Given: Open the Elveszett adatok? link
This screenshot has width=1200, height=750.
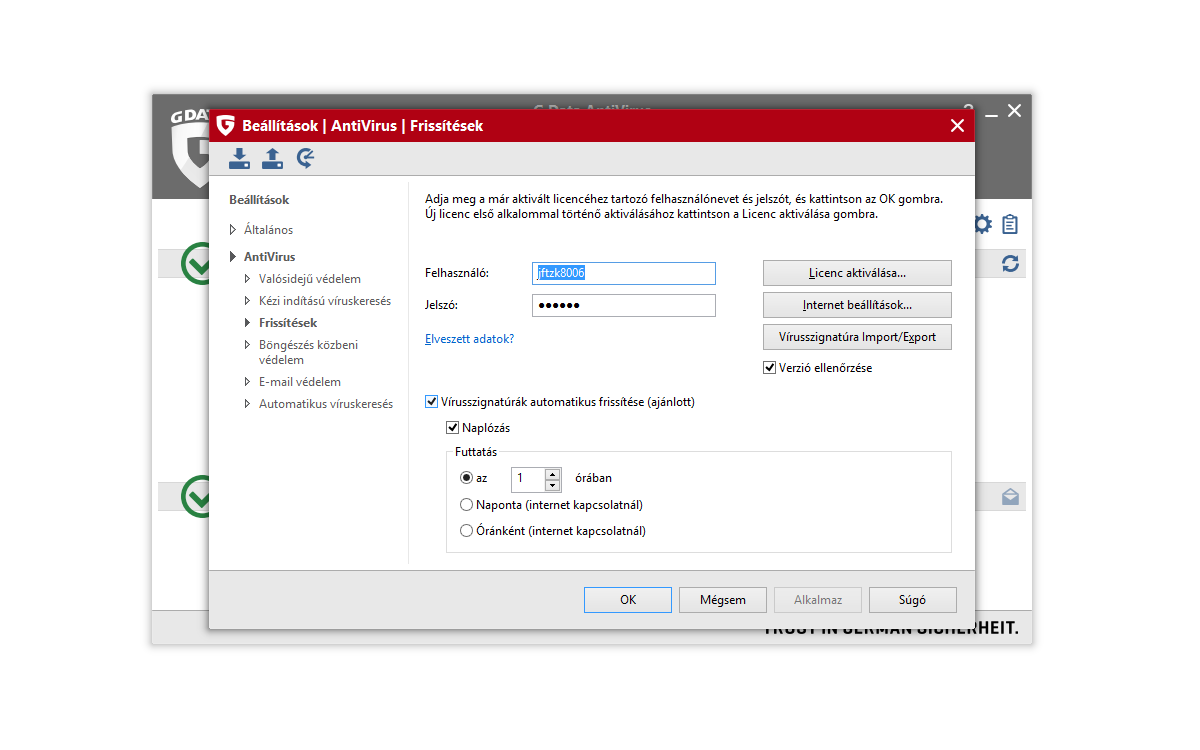Looking at the screenshot, I should click(469, 339).
